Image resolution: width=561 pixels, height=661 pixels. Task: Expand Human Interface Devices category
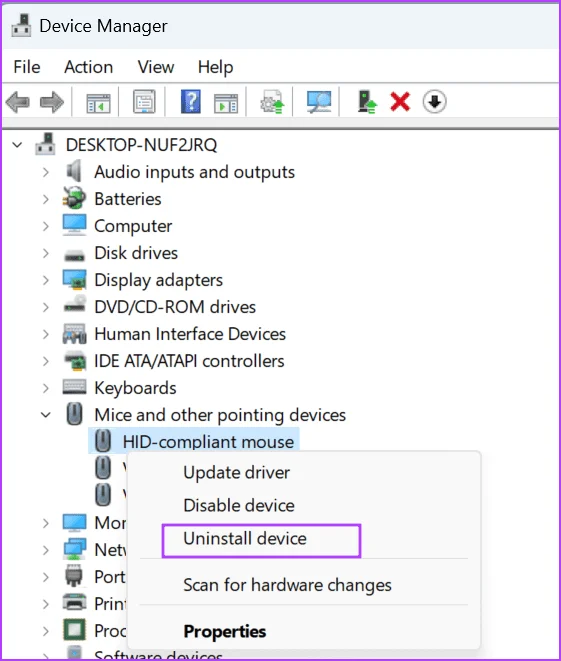tap(46, 334)
